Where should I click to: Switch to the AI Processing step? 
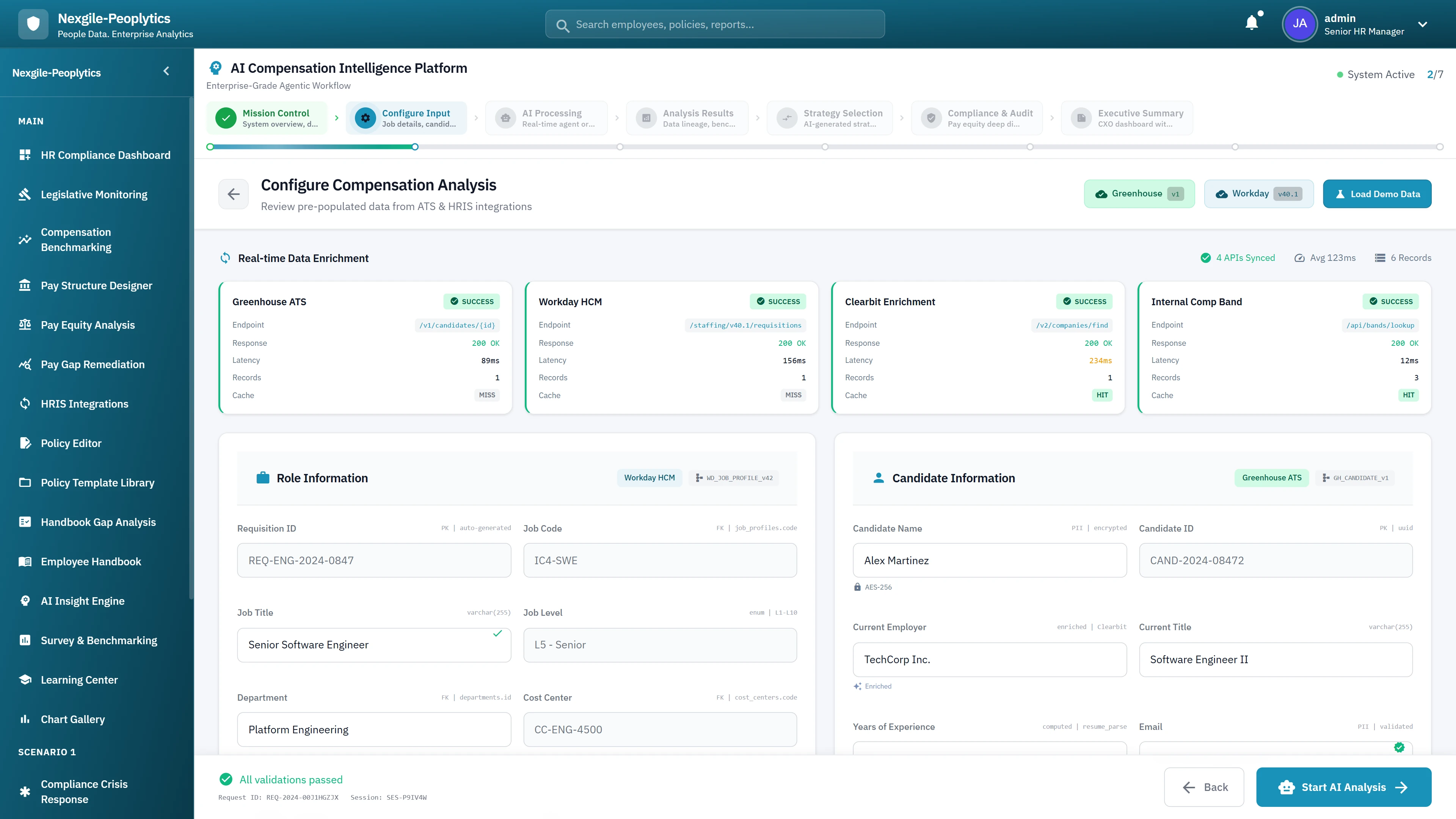[546, 118]
